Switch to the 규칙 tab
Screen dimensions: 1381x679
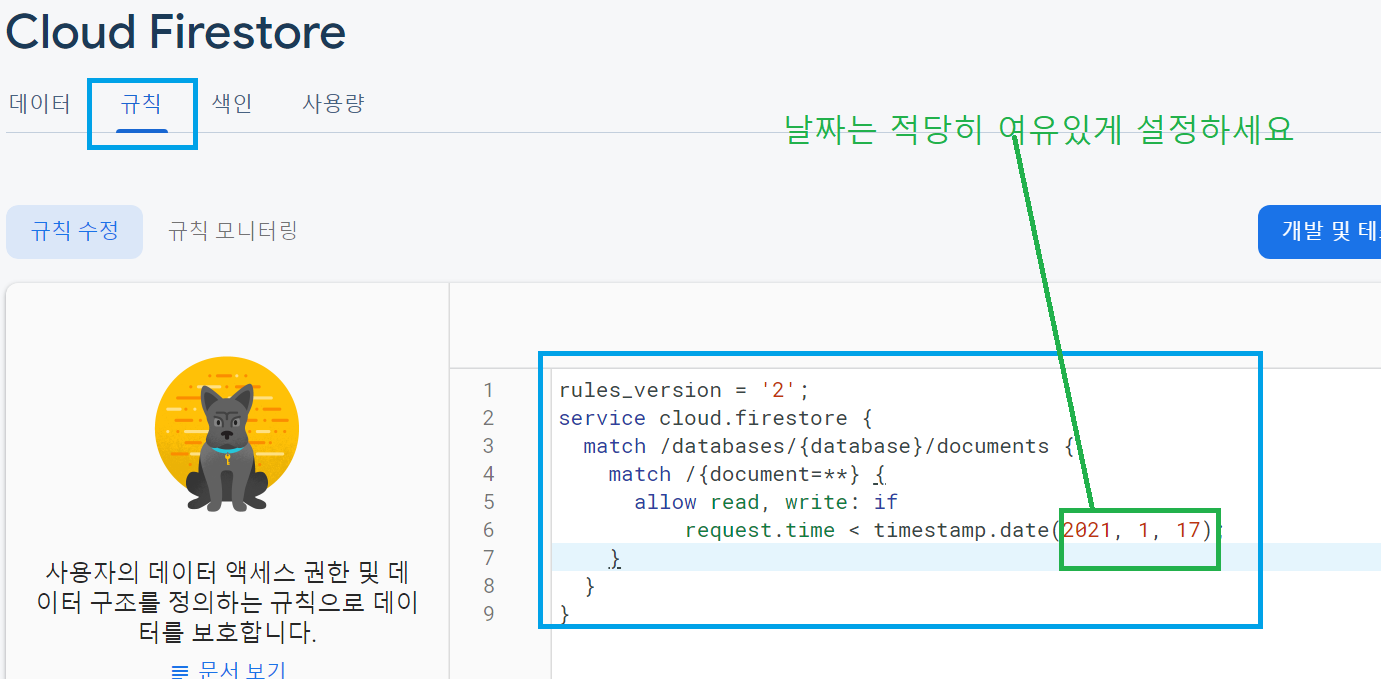pyautogui.click(x=141, y=104)
